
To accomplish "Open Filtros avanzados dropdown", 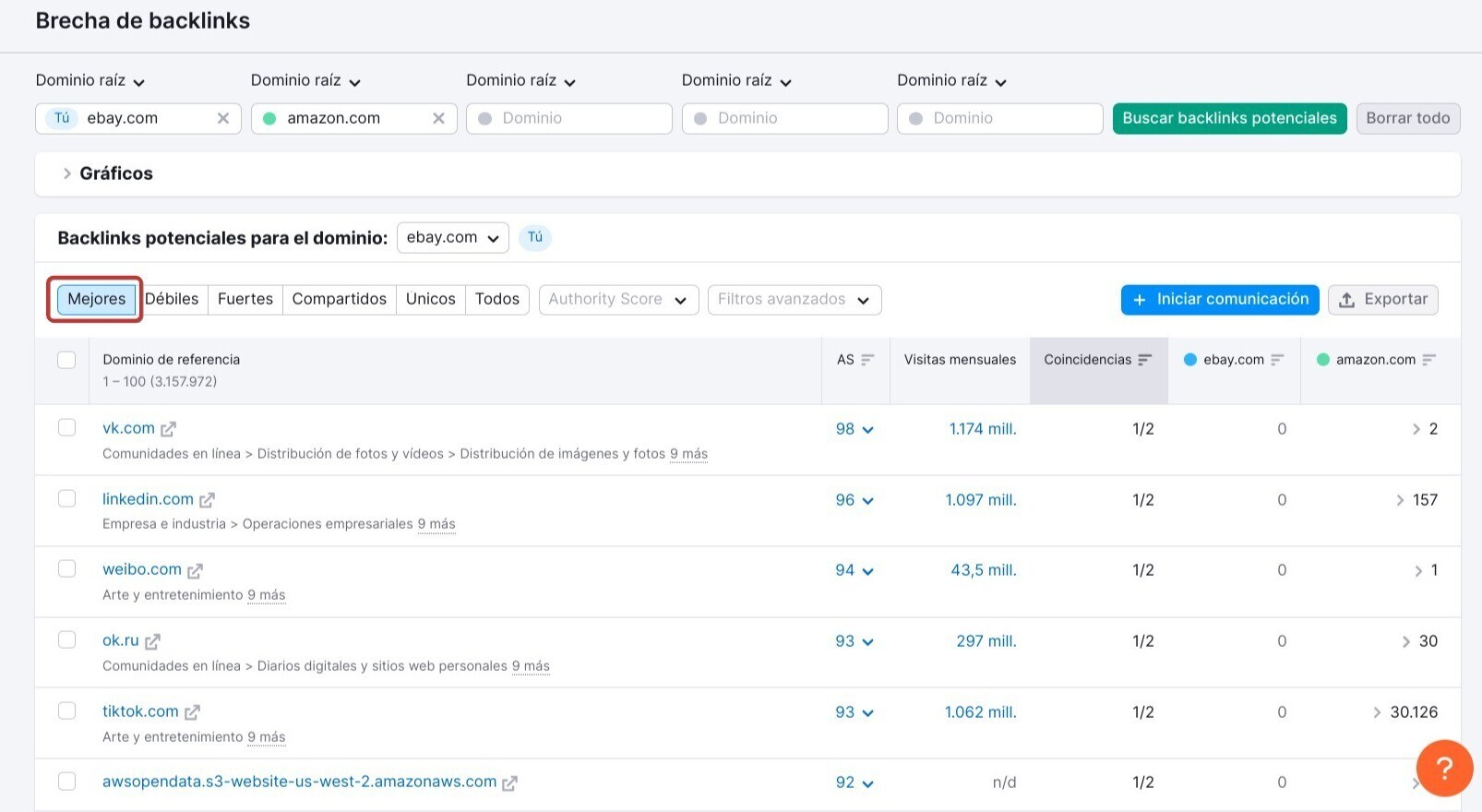I will [x=795, y=299].
